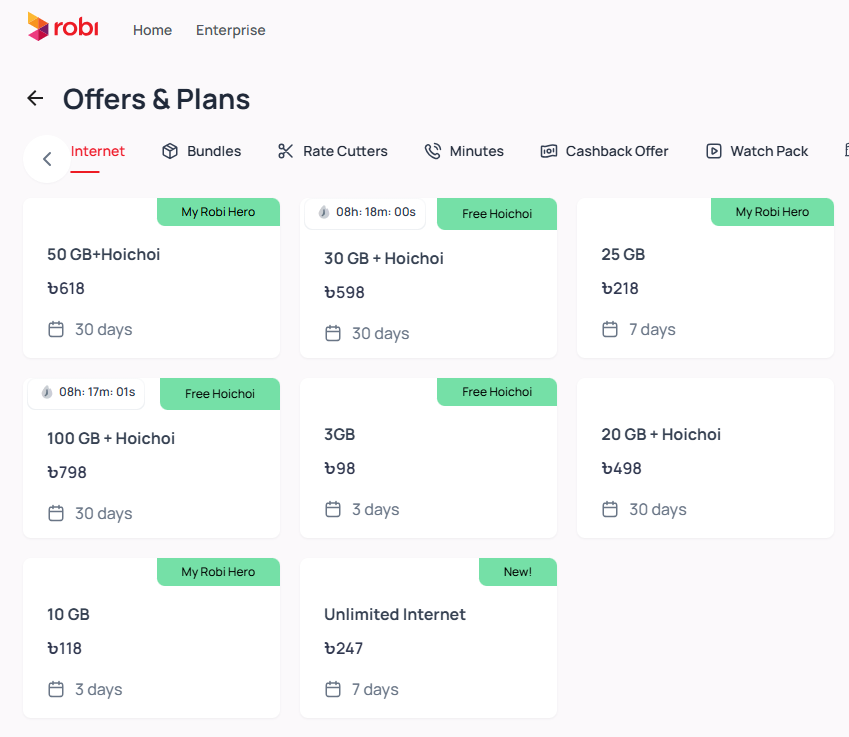Click the calendar icon on the 25 GB card
The height and width of the screenshot is (737, 849).
coord(610,329)
